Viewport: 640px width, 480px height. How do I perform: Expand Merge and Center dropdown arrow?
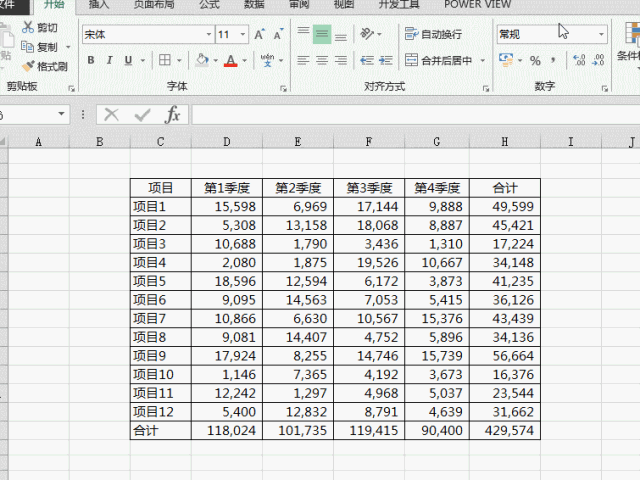(483, 60)
